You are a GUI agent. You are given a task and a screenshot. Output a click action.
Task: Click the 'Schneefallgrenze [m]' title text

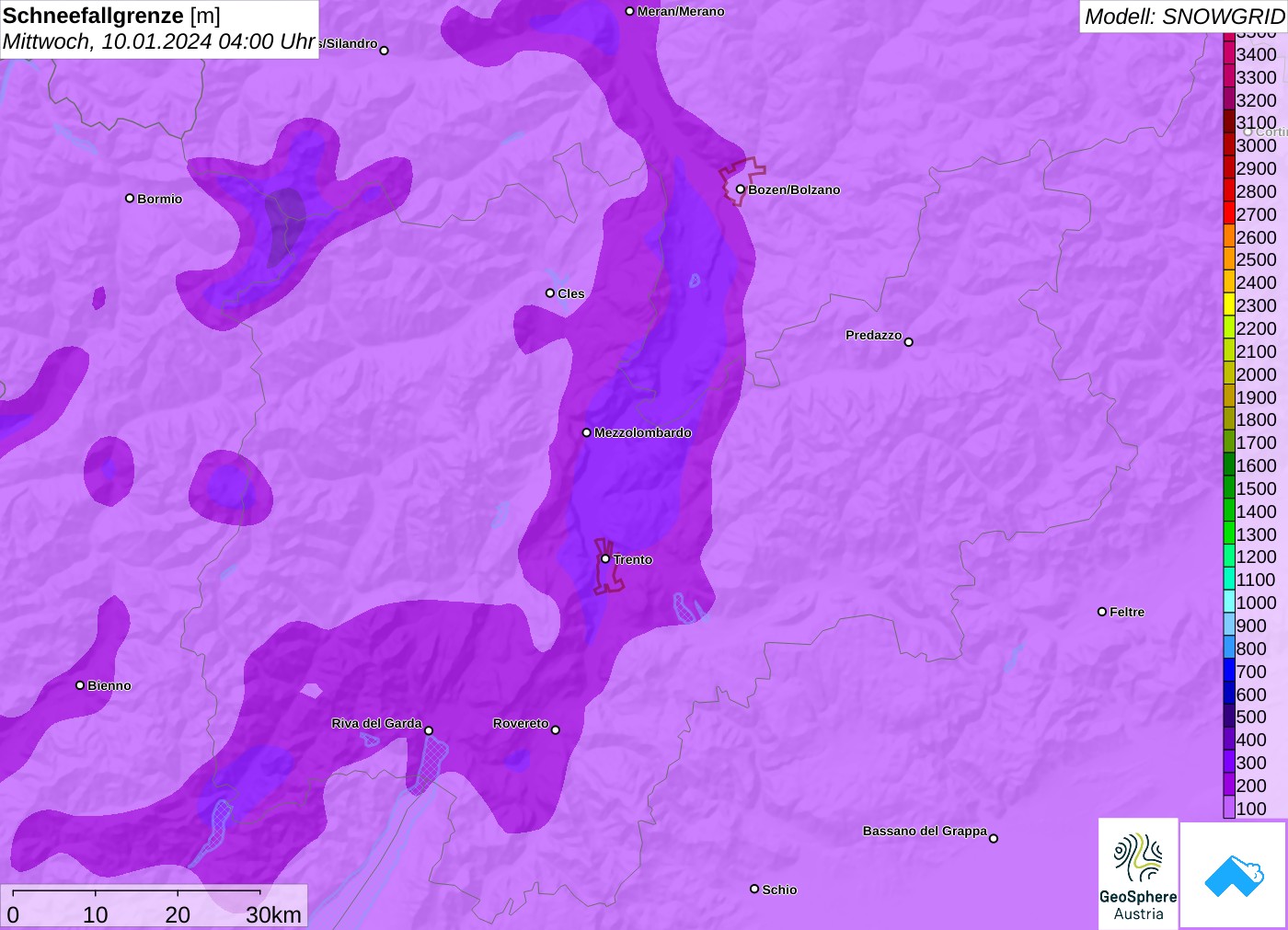tap(111, 16)
